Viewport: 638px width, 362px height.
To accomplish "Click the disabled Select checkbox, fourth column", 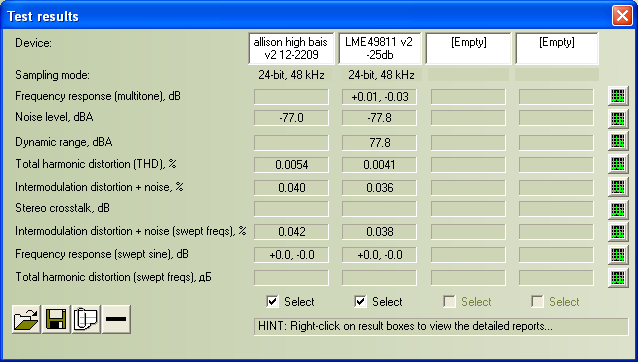I will [537, 302].
